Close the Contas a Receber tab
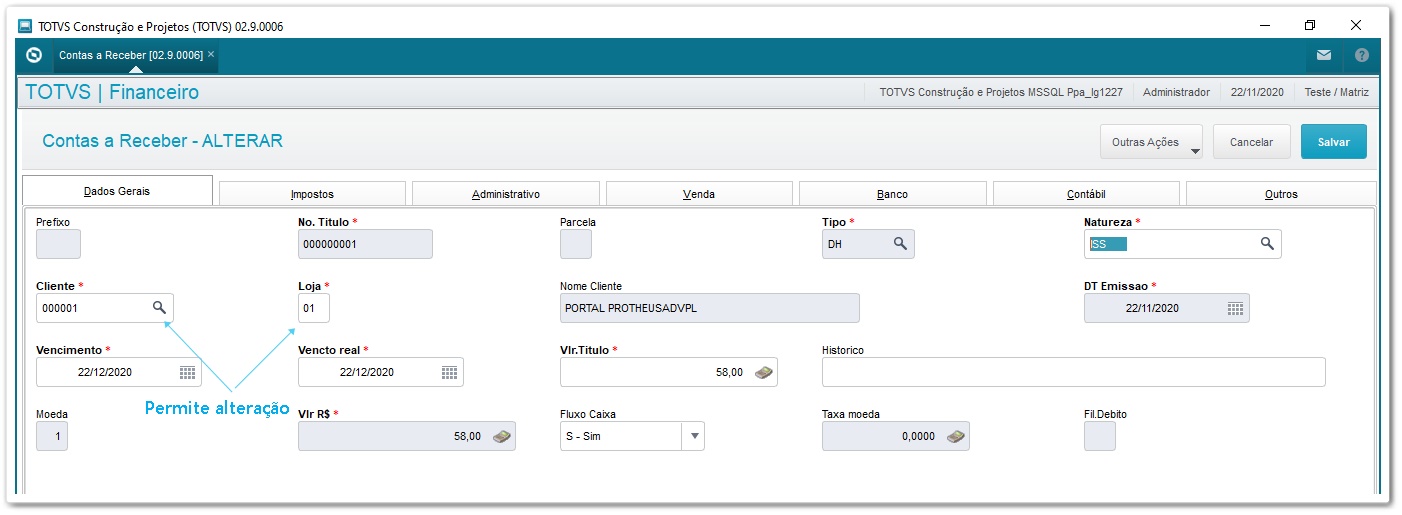The width and height of the screenshot is (1402, 515). (x=211, y=54)
